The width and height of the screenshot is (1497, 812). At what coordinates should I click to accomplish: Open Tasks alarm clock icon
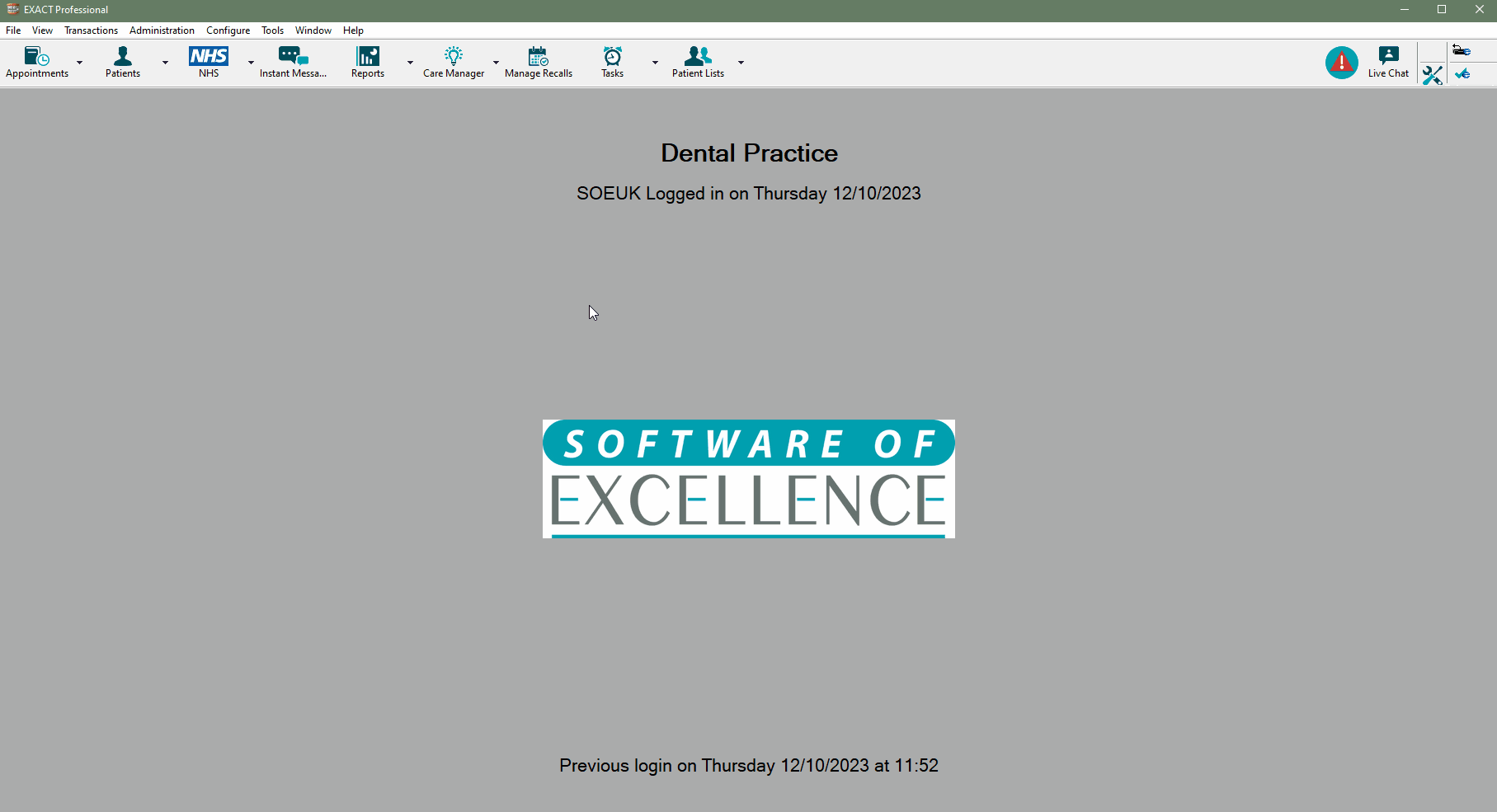613,63
